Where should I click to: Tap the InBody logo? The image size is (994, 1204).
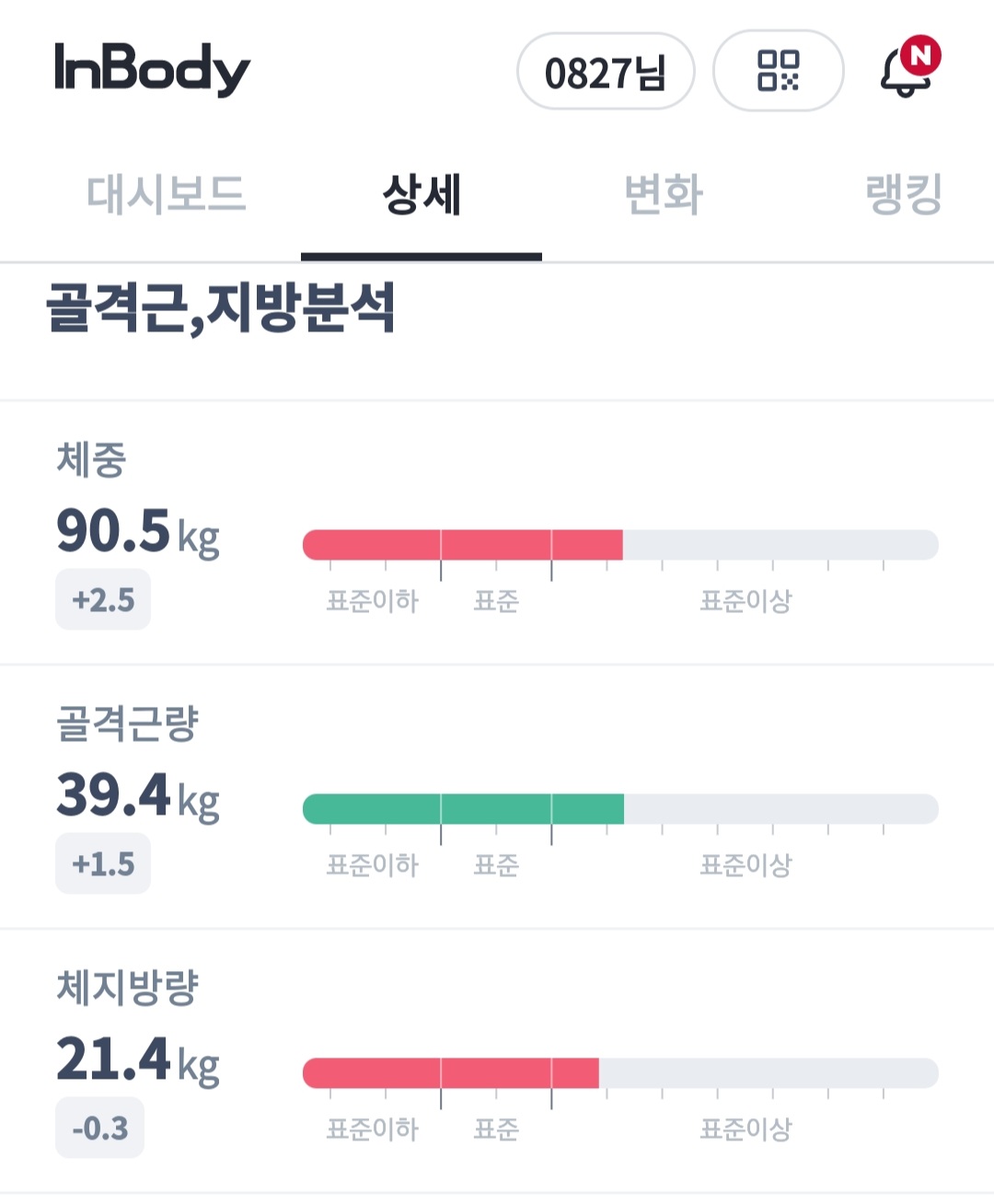point(152,69)
